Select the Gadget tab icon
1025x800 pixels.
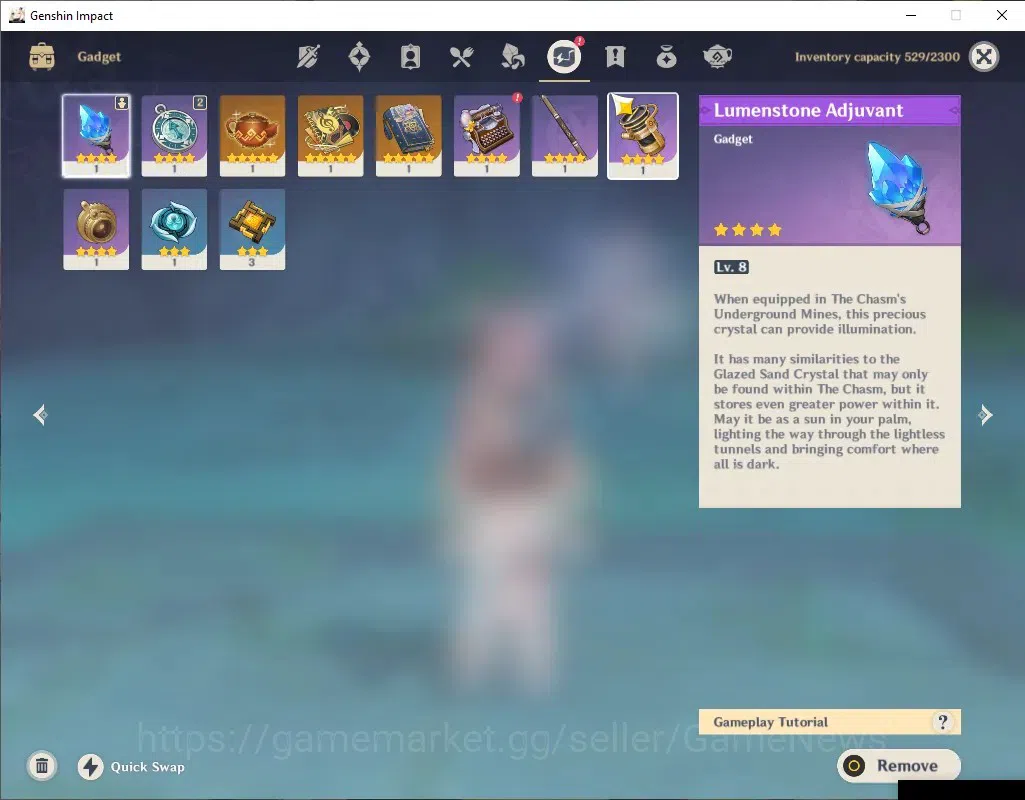(564, 56)
